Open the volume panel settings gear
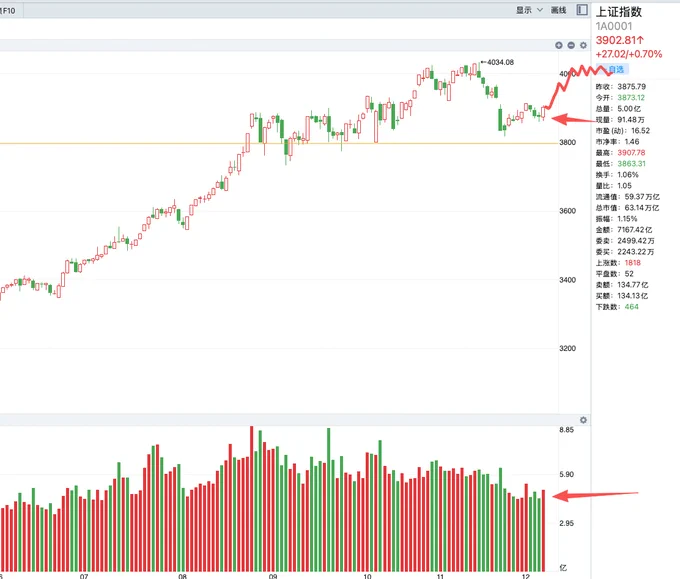The image size is (680, 579). point(583,420)
